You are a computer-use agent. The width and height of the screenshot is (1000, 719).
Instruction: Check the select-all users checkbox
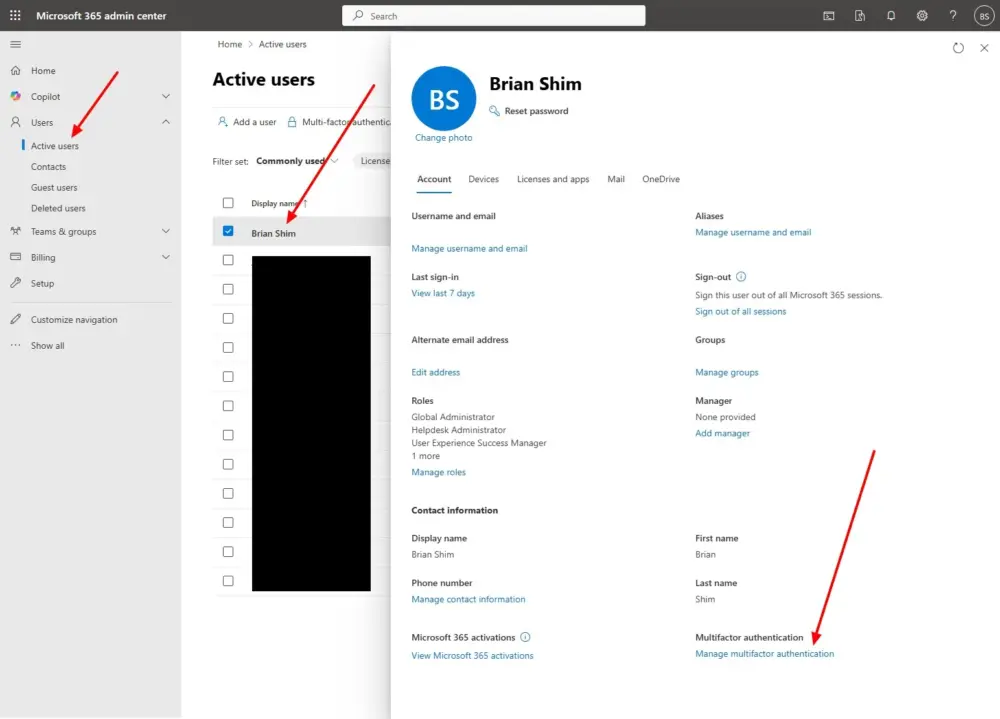point(228,202)
